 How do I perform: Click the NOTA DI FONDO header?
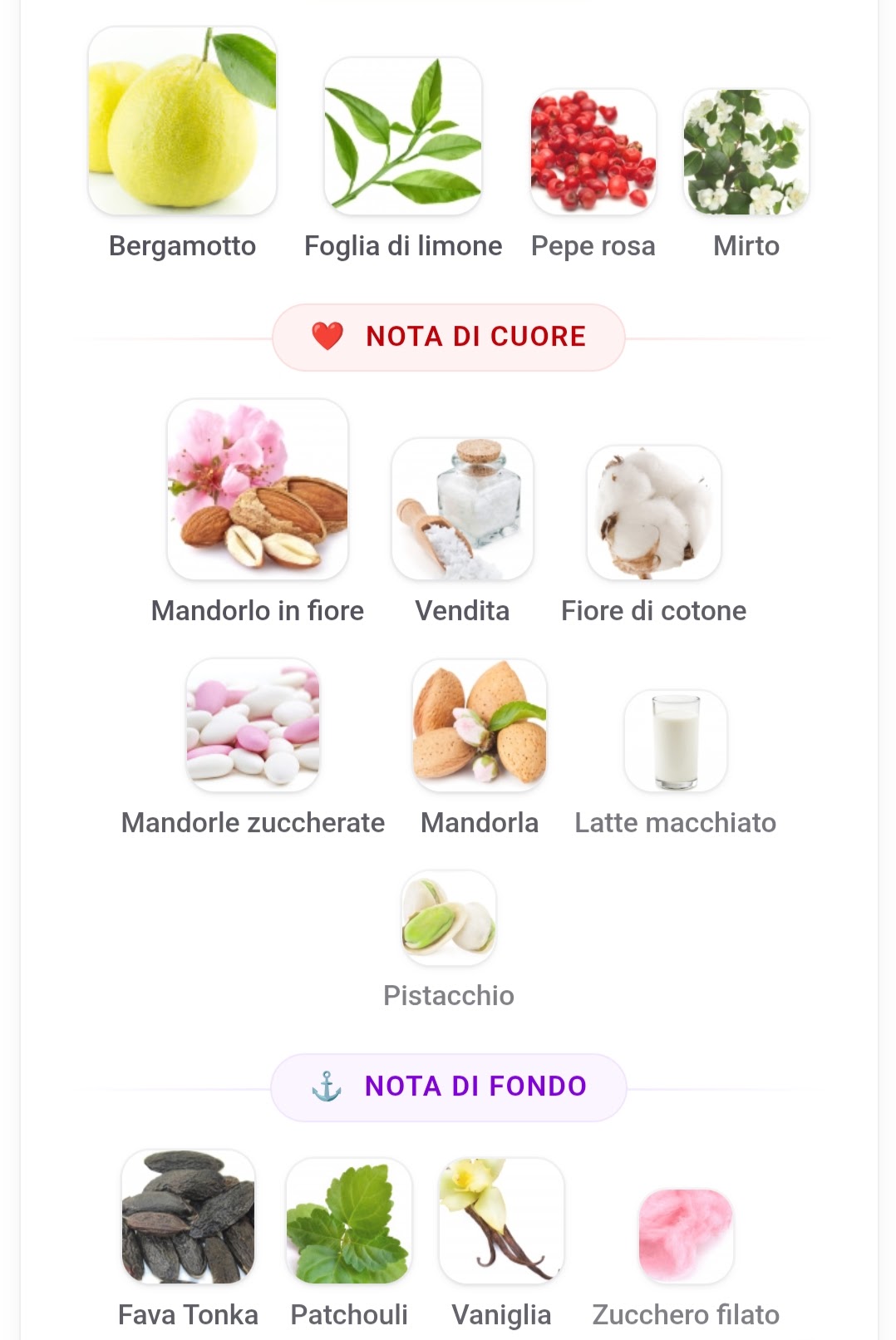[x=475, y=1086]
